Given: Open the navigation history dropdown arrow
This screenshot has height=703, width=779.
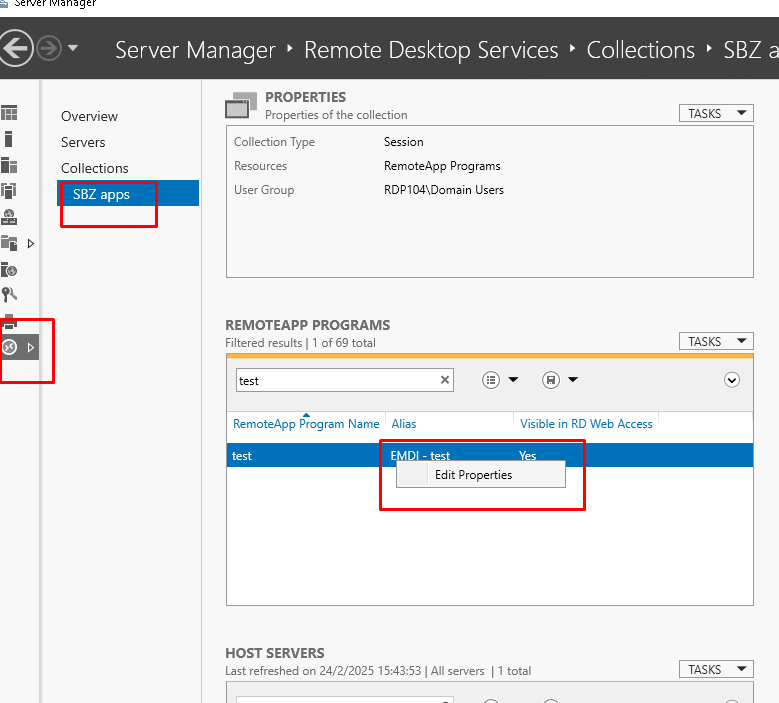Looking at the screenshot, I should tap(73, 48).
